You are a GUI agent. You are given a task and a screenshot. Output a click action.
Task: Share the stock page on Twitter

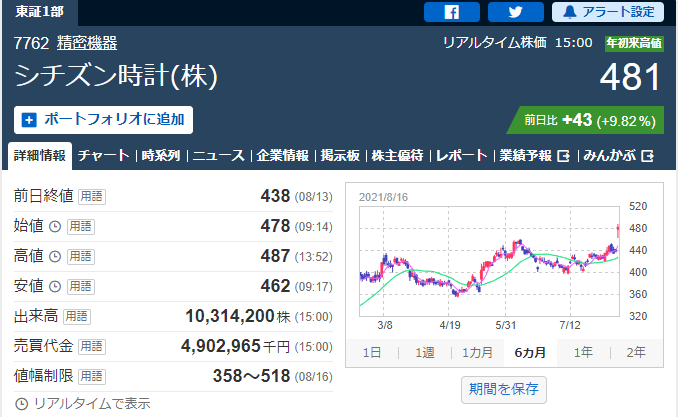515,12
